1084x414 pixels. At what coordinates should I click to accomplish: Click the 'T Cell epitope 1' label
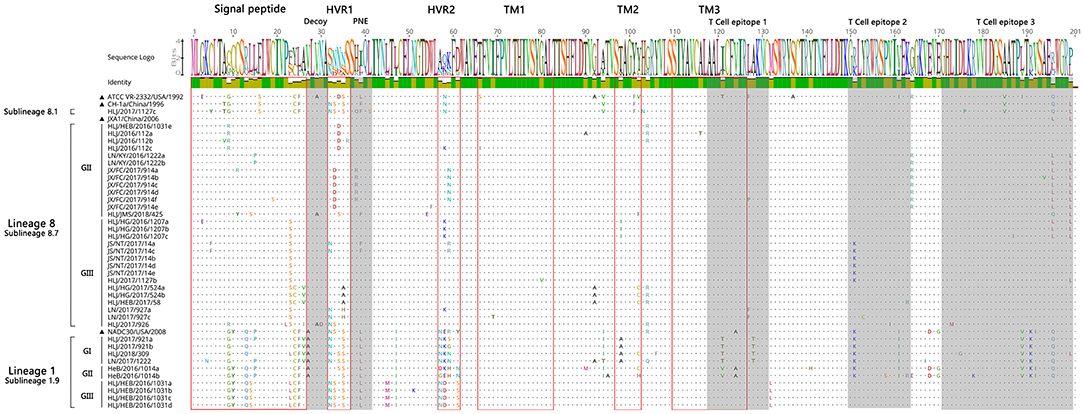(x=736, y=22)
